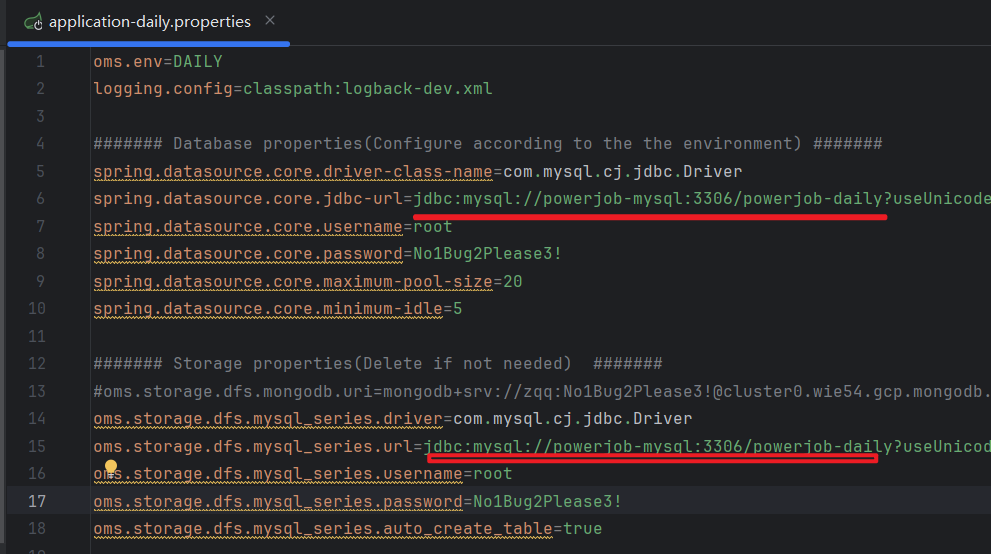991x554 pixels.
Task: Click oms.storage.dfs.mysql_series.auto_create_table key
Action: pos(323,529)
